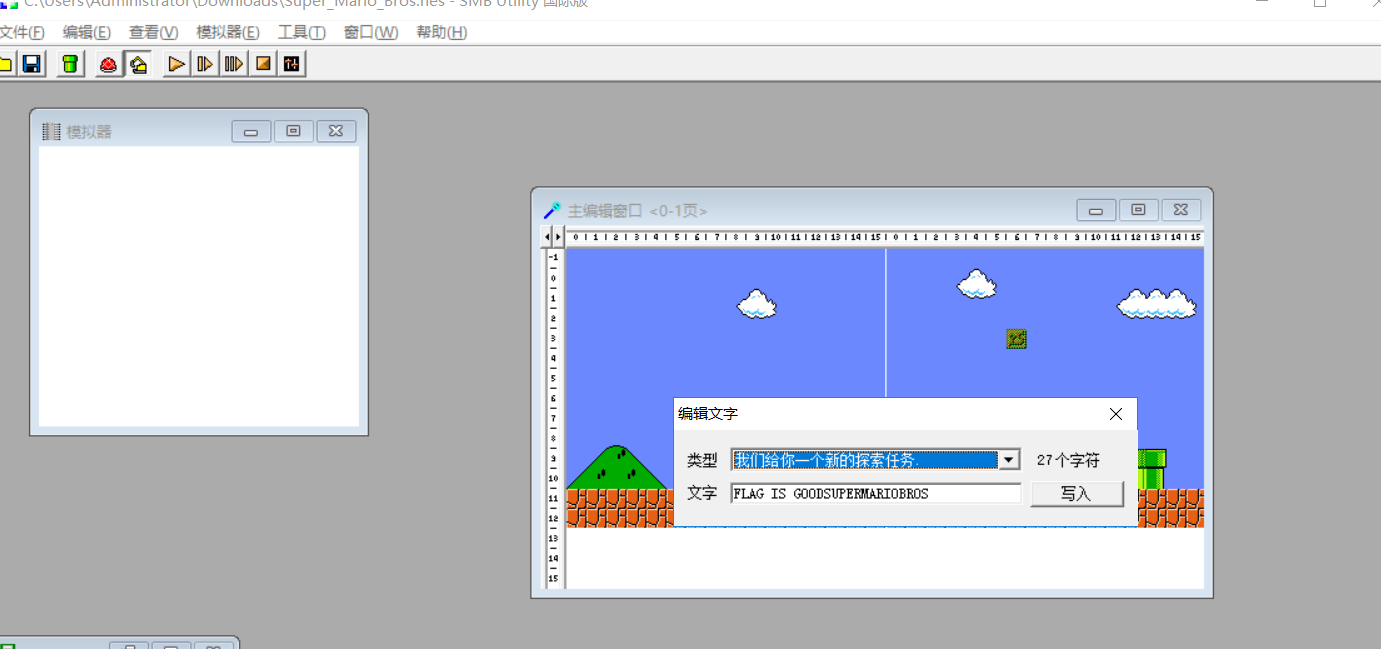1381x649 pixels.
Task: Click the right page arrow in main editor
Action: (558, 237)
